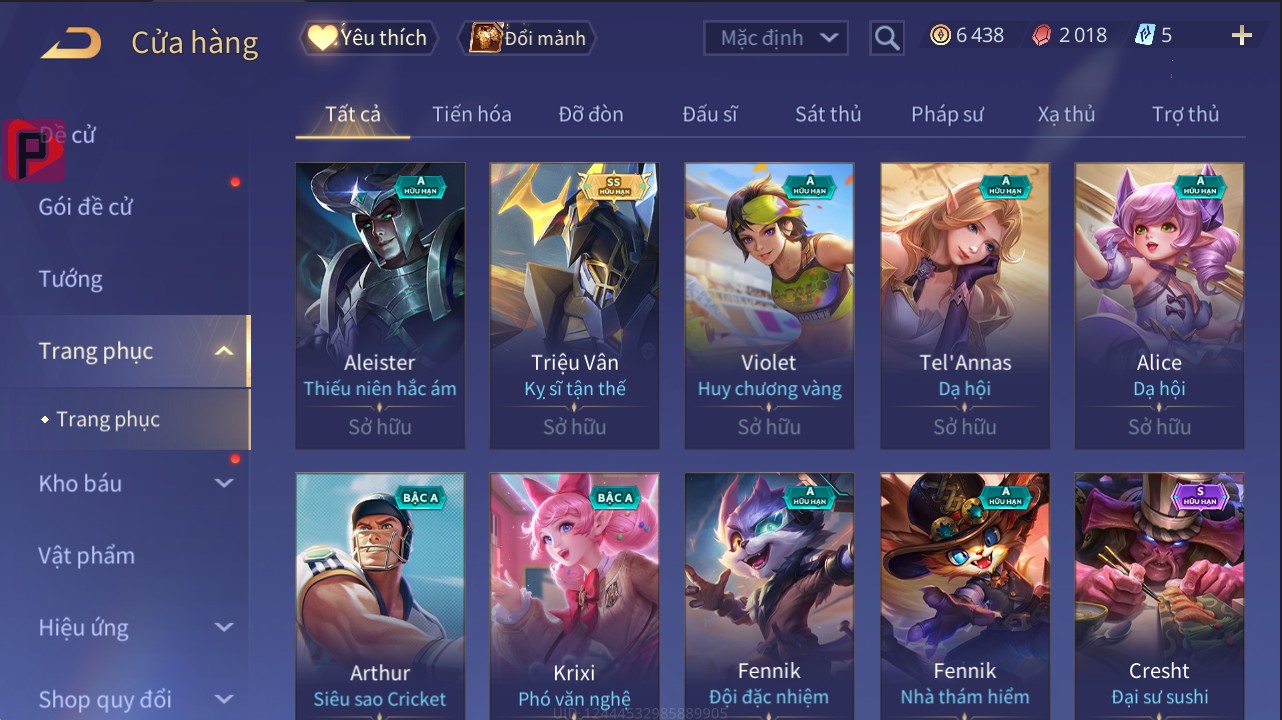This screenshot has height=720, width=1282.
Task: Open the search magnifier icon
Action: [x=887, y=38]
